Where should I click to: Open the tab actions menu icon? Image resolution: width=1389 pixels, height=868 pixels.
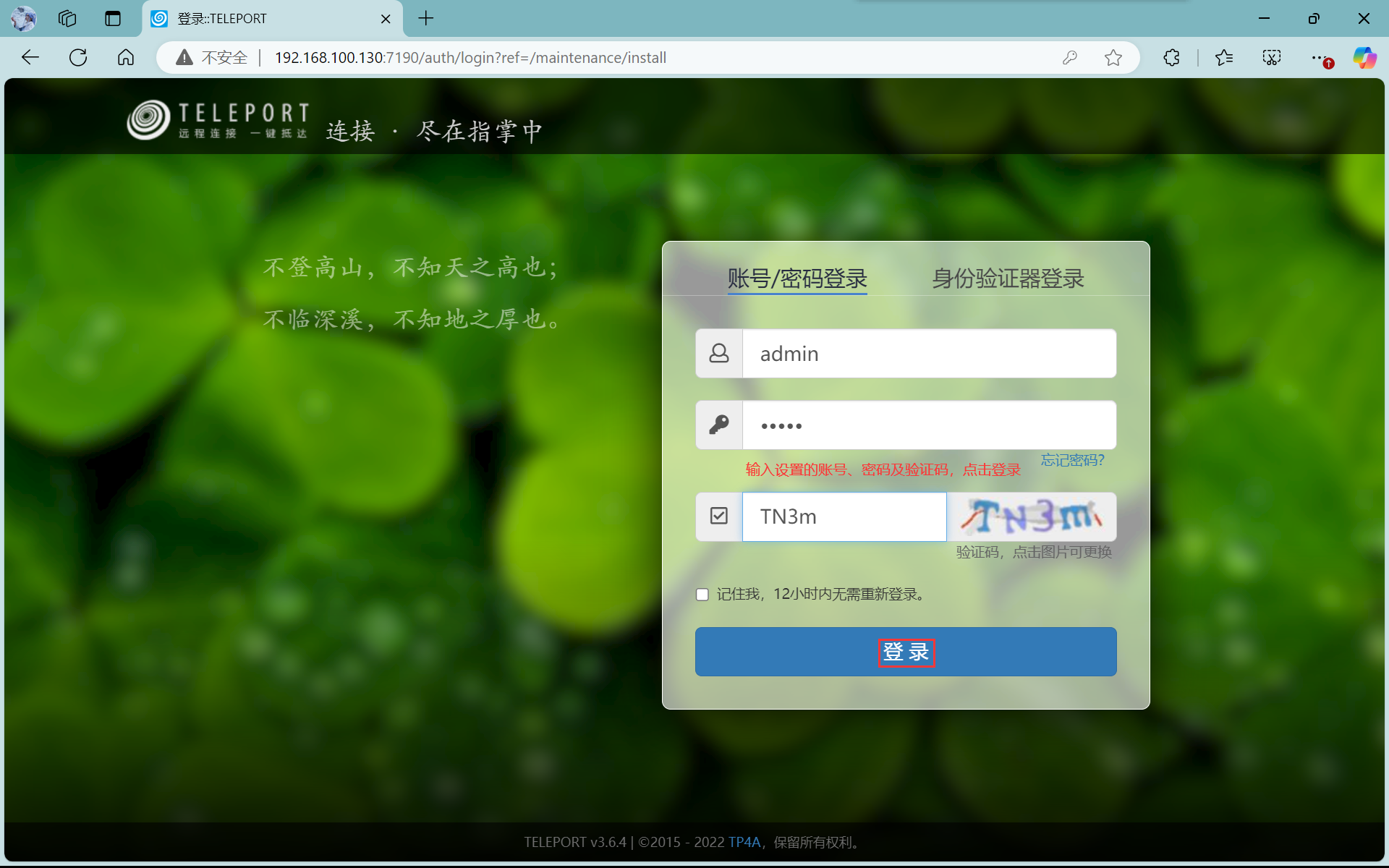pos(113,19)
